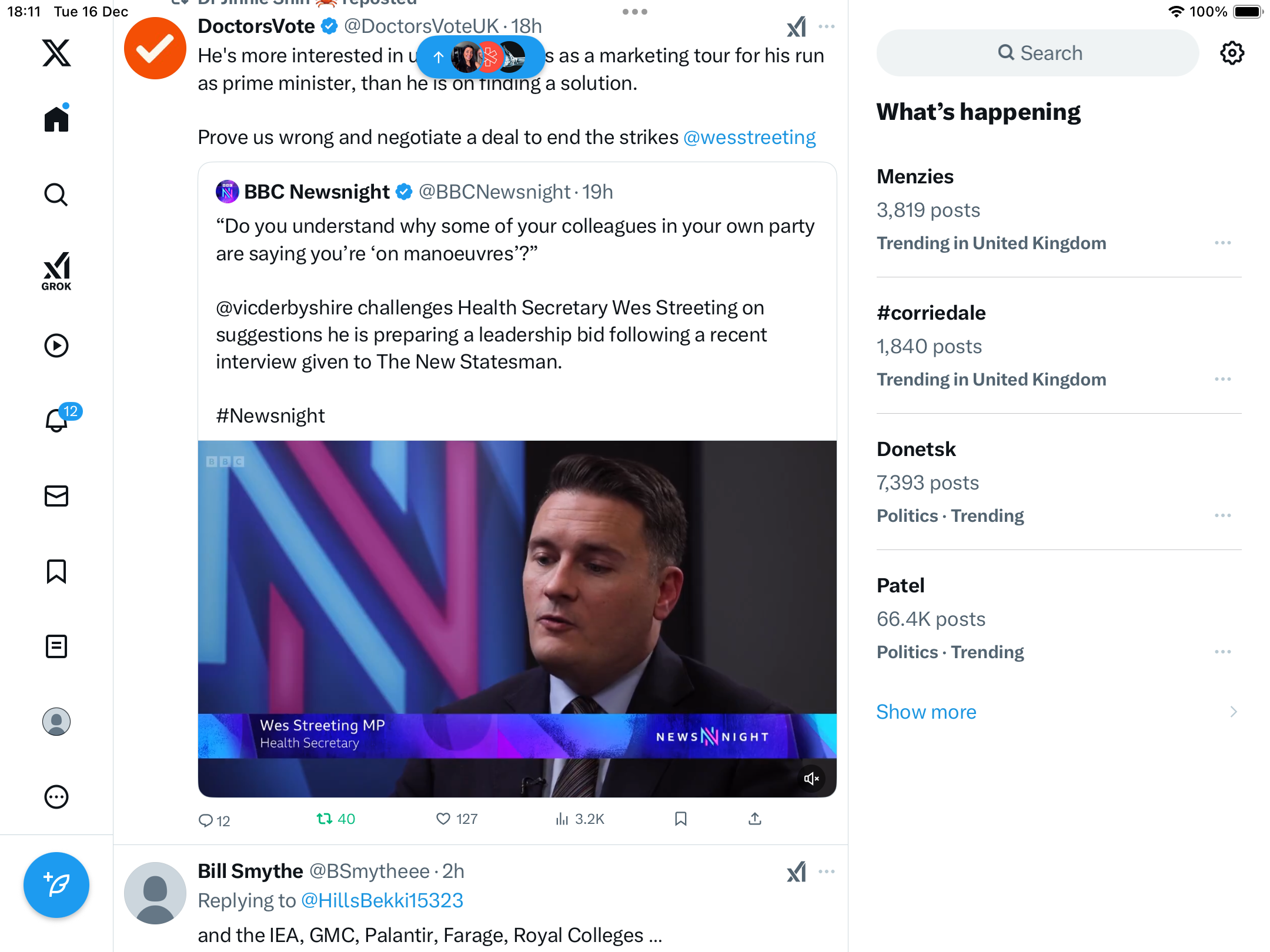Open more options on DoctorsVote post

point(827,26)
